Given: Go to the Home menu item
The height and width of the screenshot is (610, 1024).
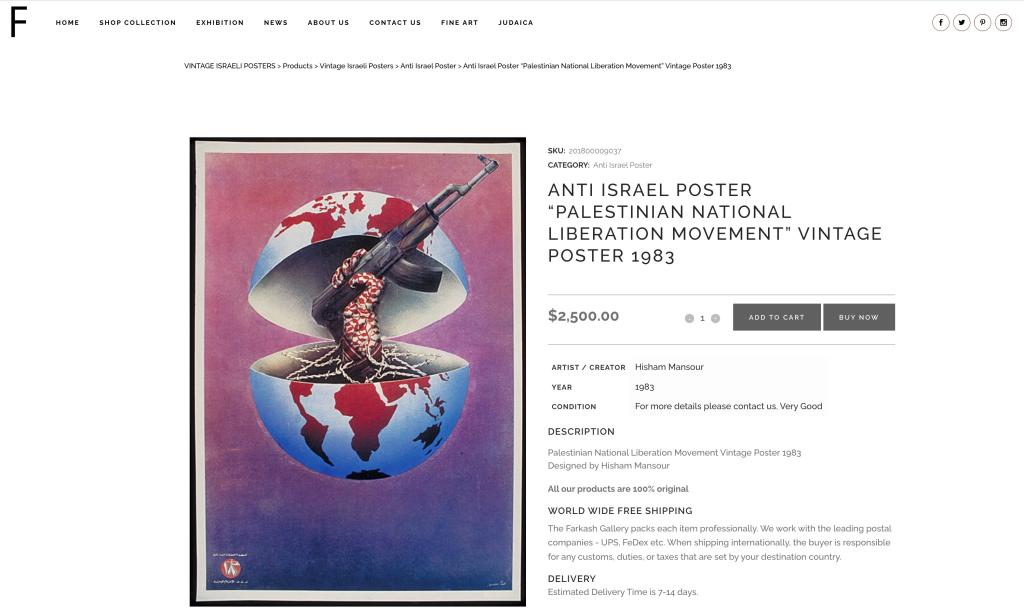Looking at the screenshot, I should coord(67,22).
